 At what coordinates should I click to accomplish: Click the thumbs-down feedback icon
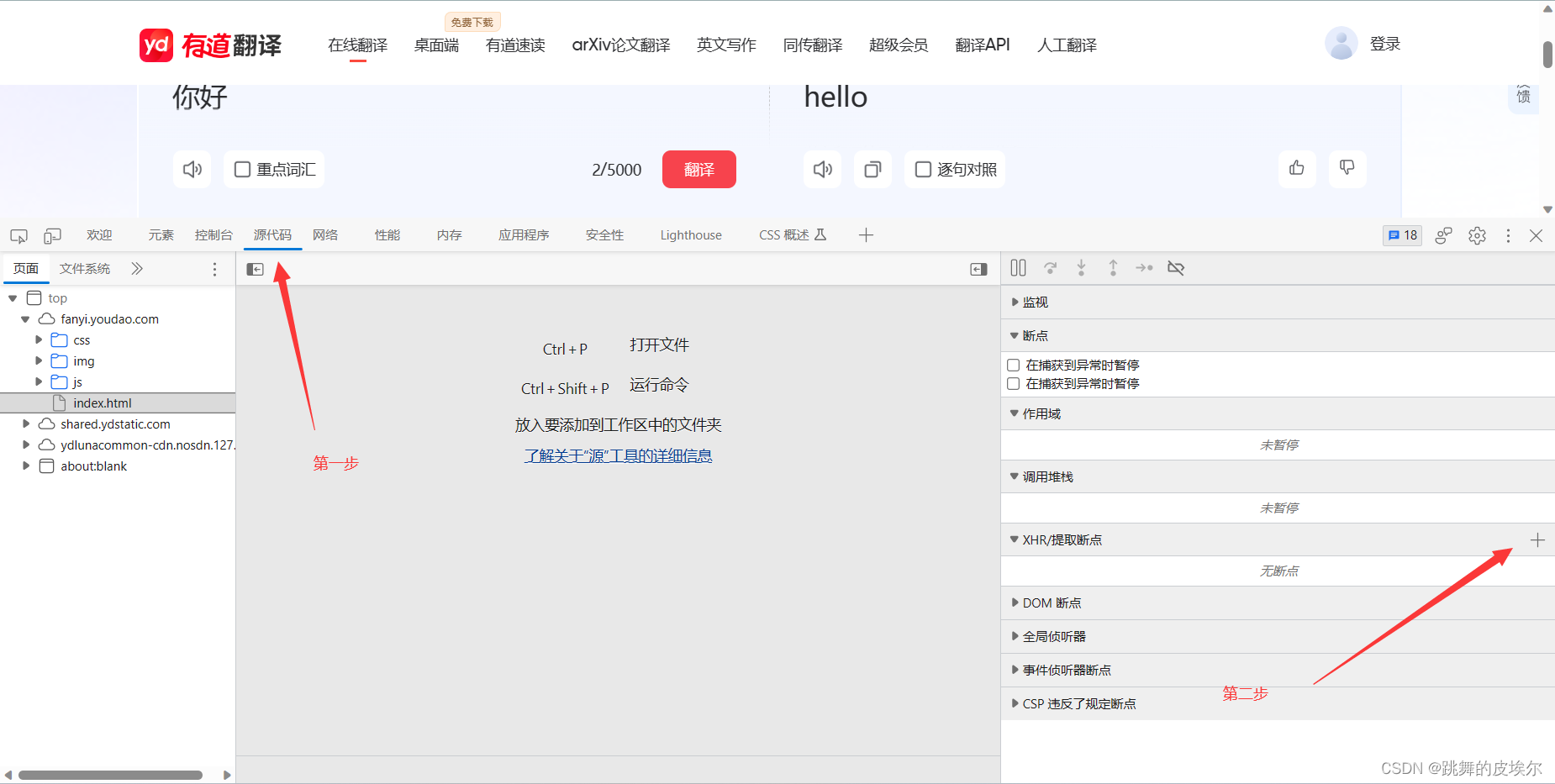(x=1347, y=168)
